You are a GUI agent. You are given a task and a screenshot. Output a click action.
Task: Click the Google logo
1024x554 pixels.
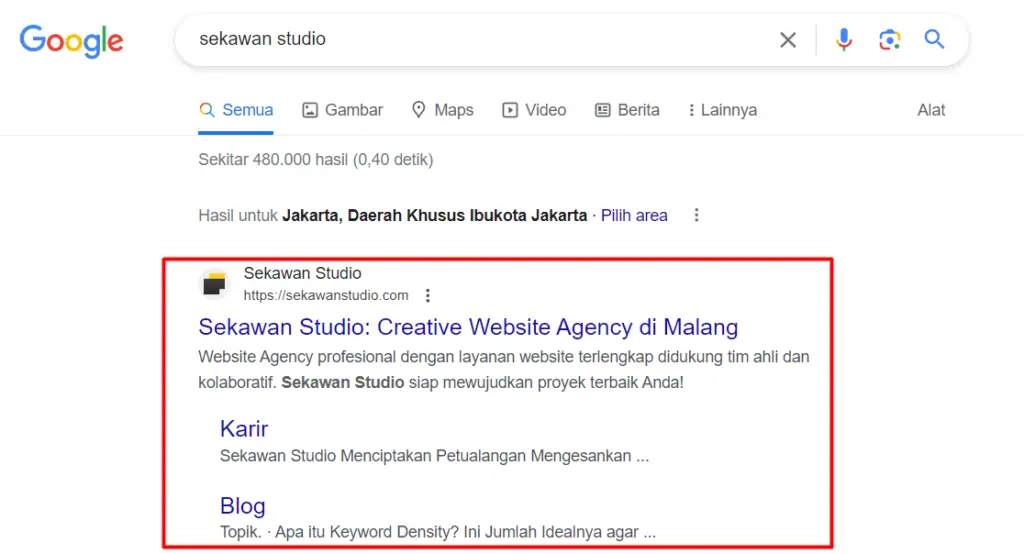[71, 41]
